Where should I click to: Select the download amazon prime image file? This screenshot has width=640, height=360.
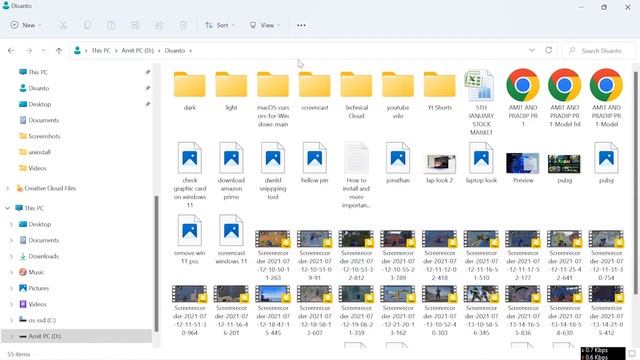[231, 171]
